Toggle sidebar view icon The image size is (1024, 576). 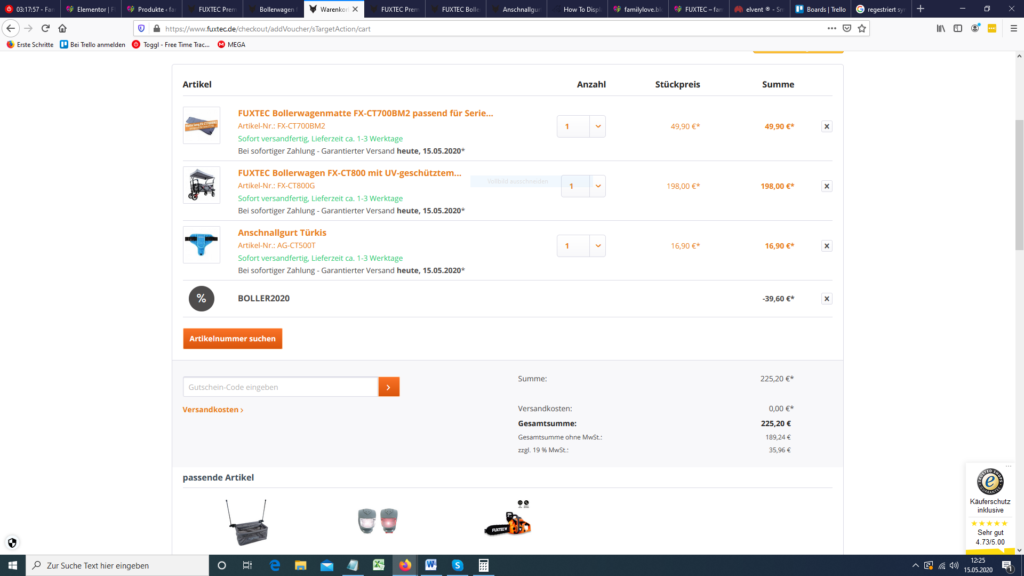[958, 28]
